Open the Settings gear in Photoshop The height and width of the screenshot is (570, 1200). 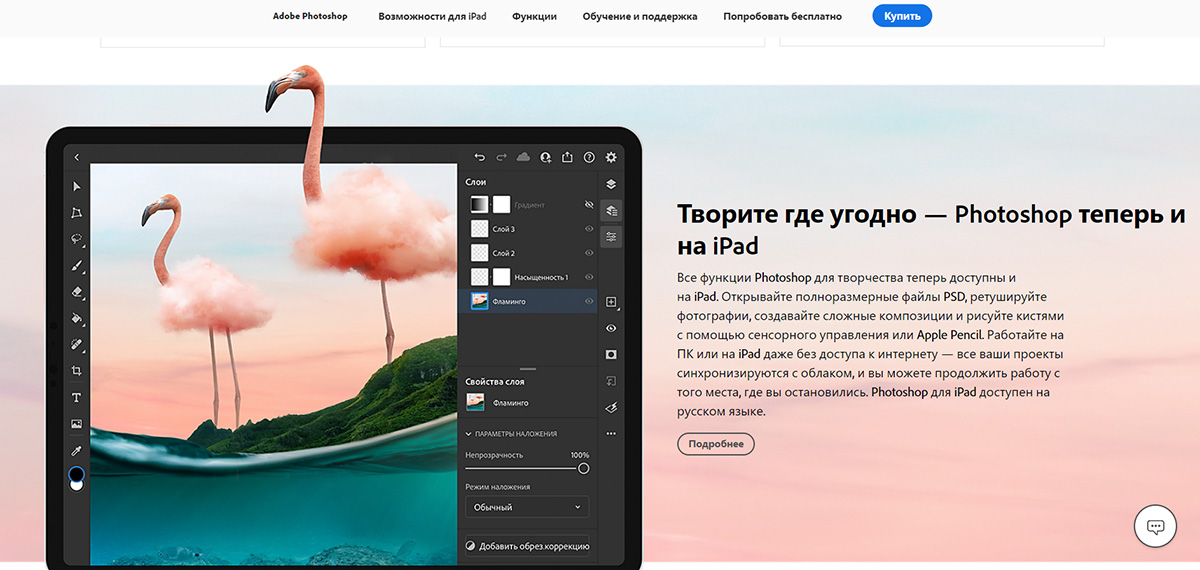coord(611,157)
